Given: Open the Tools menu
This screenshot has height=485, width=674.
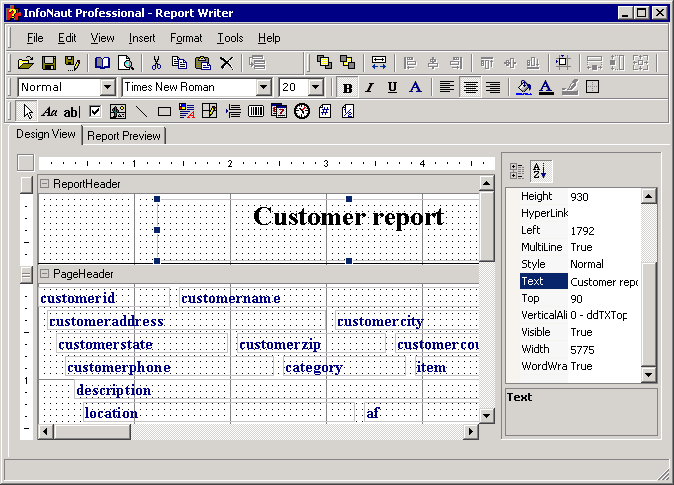Looking at the screenshot, I should click(x=230, y=38).
